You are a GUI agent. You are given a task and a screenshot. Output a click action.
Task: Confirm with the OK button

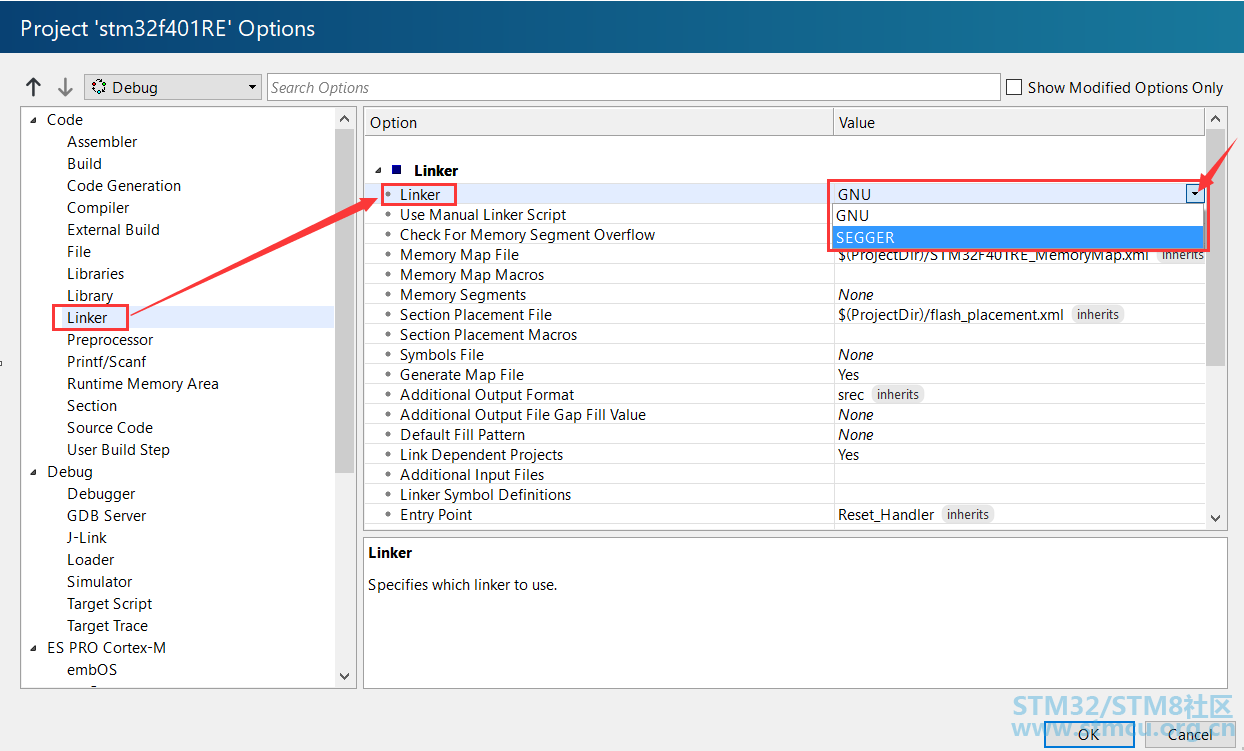click(1089, 733)
